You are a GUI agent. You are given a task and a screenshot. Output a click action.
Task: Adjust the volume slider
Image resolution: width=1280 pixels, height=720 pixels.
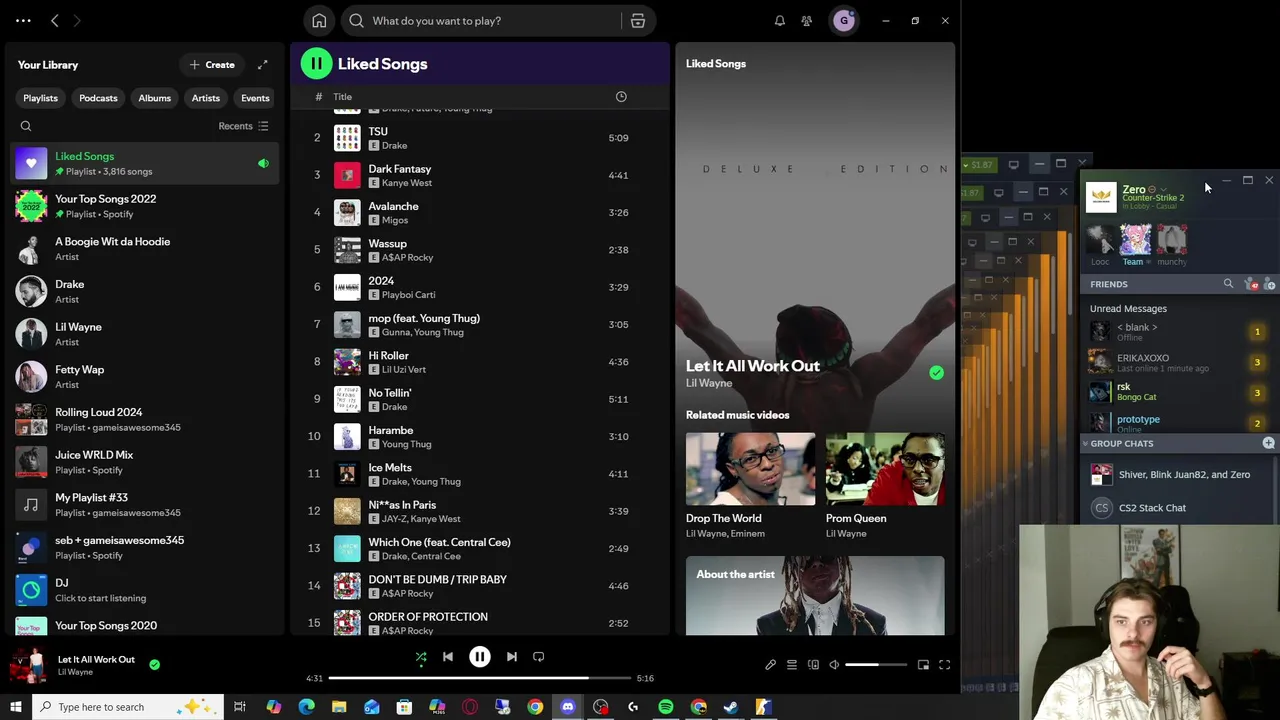[876, 665]
